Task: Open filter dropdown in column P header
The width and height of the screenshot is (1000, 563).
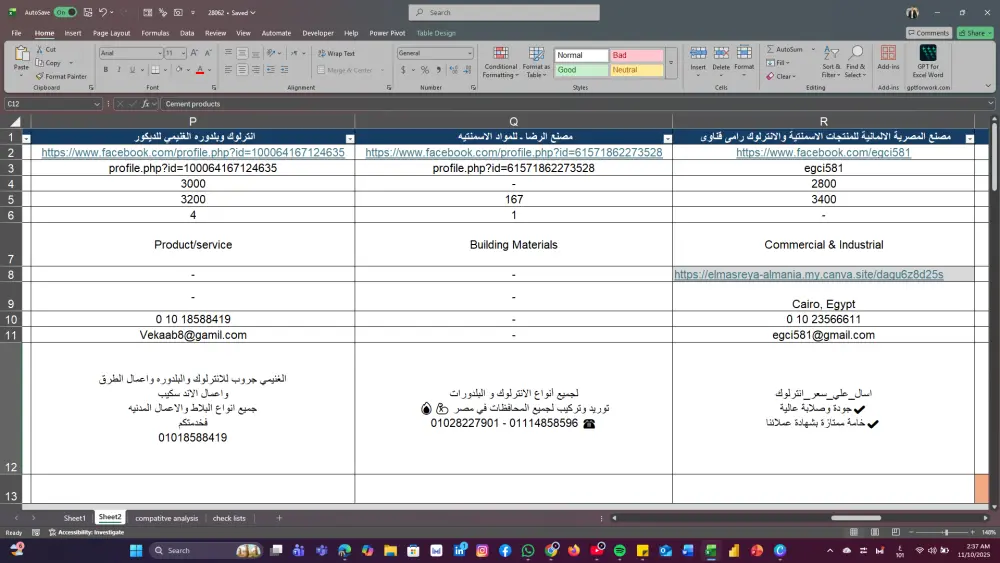Action: [x=349, y=138]
